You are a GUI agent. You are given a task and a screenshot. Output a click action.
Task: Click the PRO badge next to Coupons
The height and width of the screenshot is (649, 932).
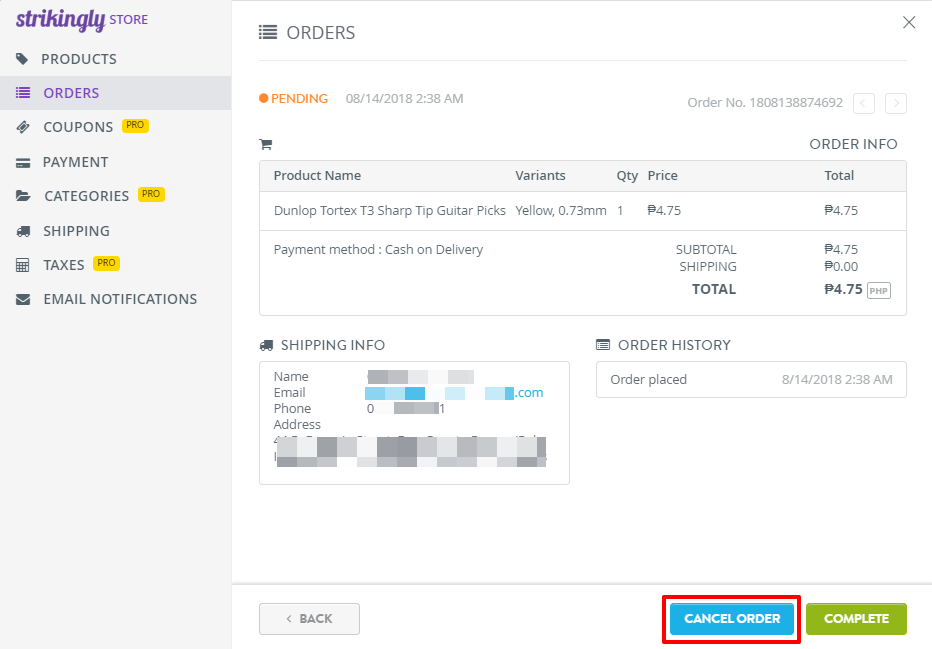[x=135, y=126]
